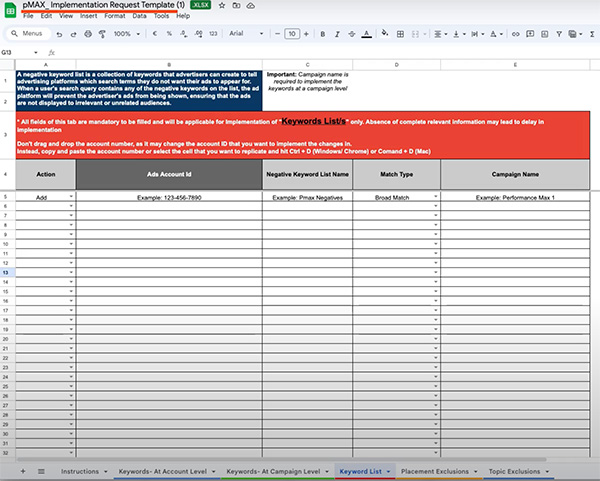Open the Tools menu

click(161, 16)
